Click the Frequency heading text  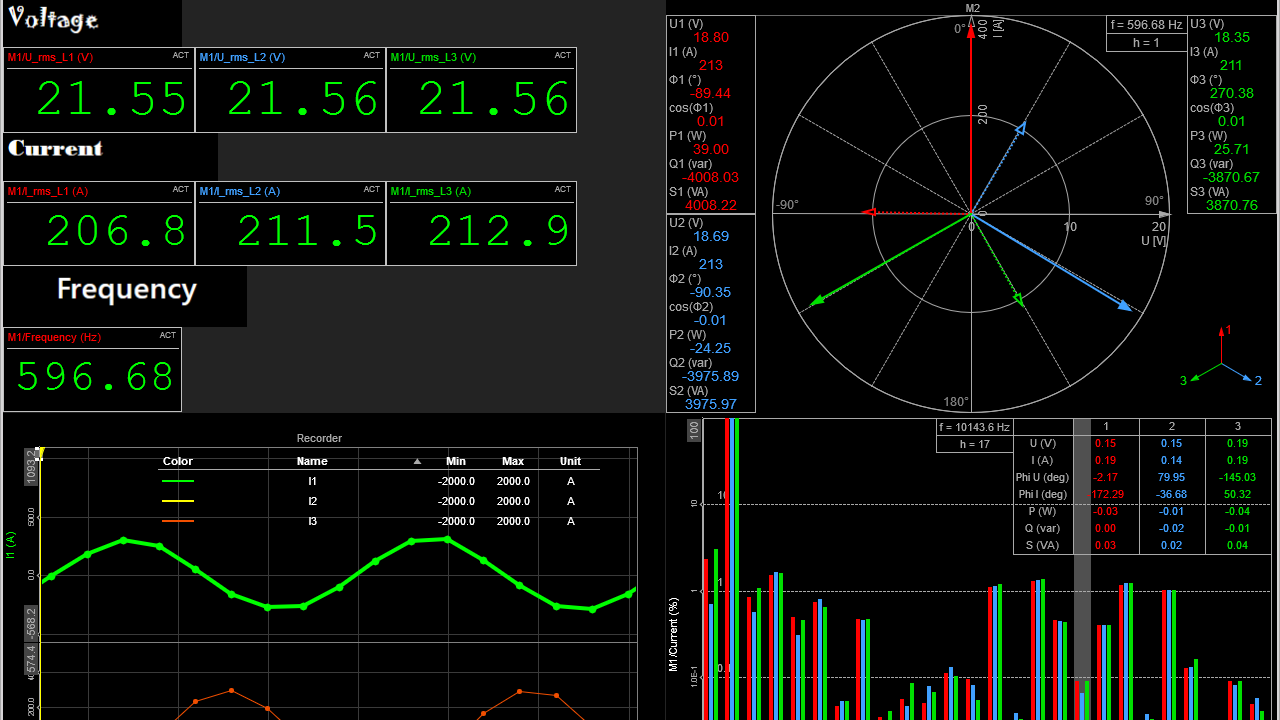126,290
